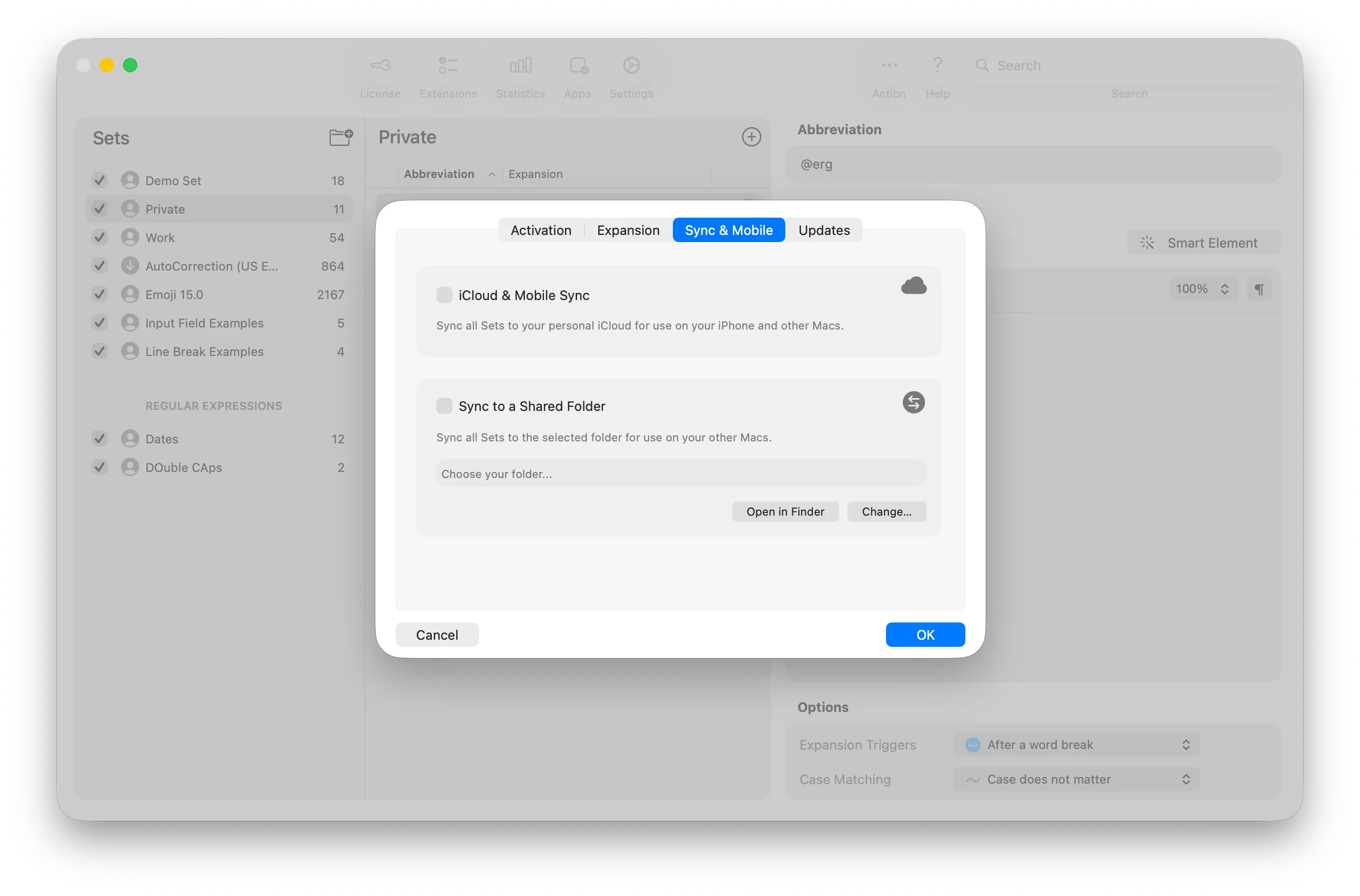Open the 100% zoom dropdown
Image resolution: width=1360 pixels, height=896 pixels.
(1202, 289)
